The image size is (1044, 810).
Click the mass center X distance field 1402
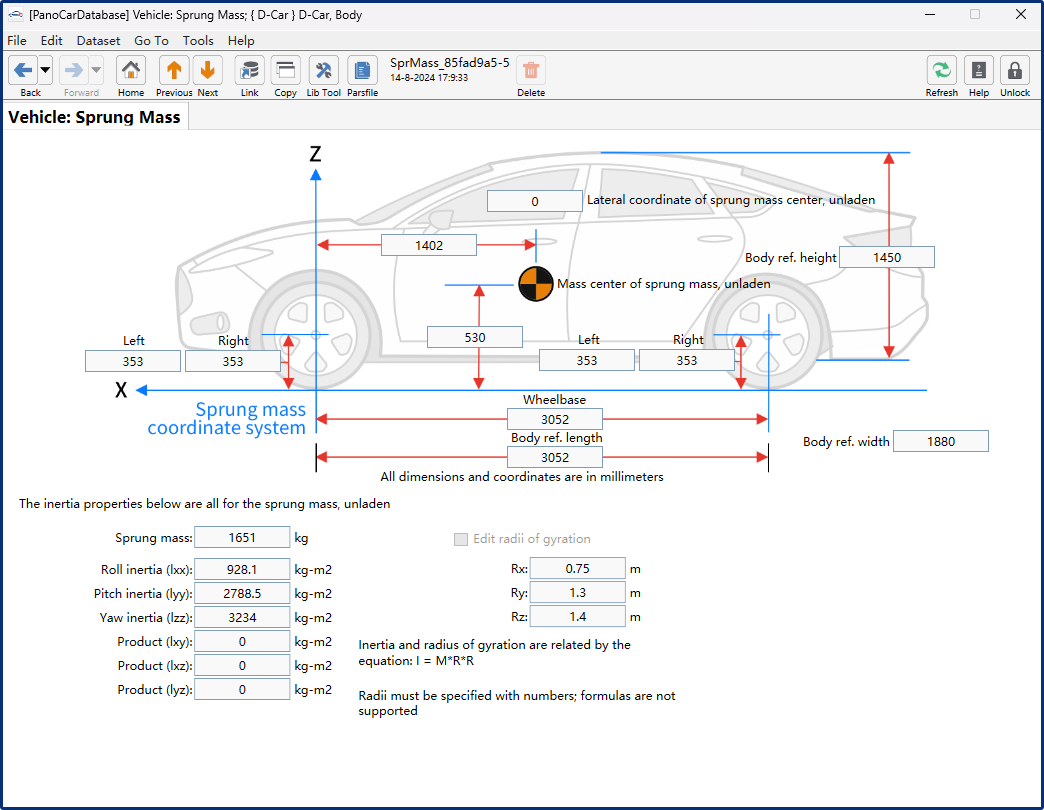click(429, 246)
